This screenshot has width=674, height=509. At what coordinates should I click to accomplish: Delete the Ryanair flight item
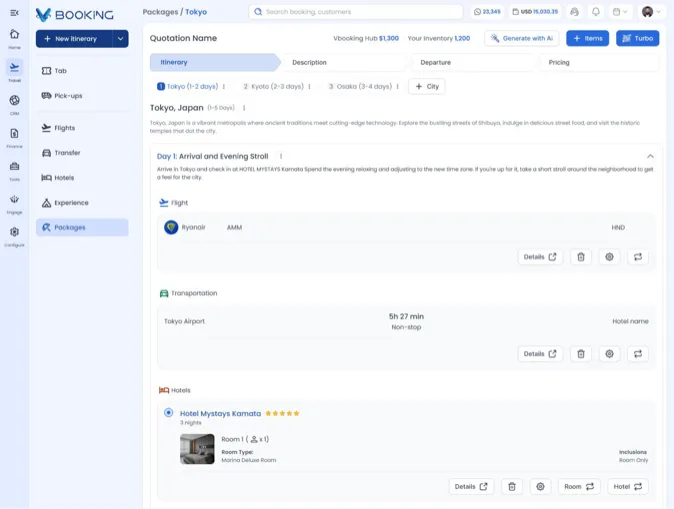point(581,257)
